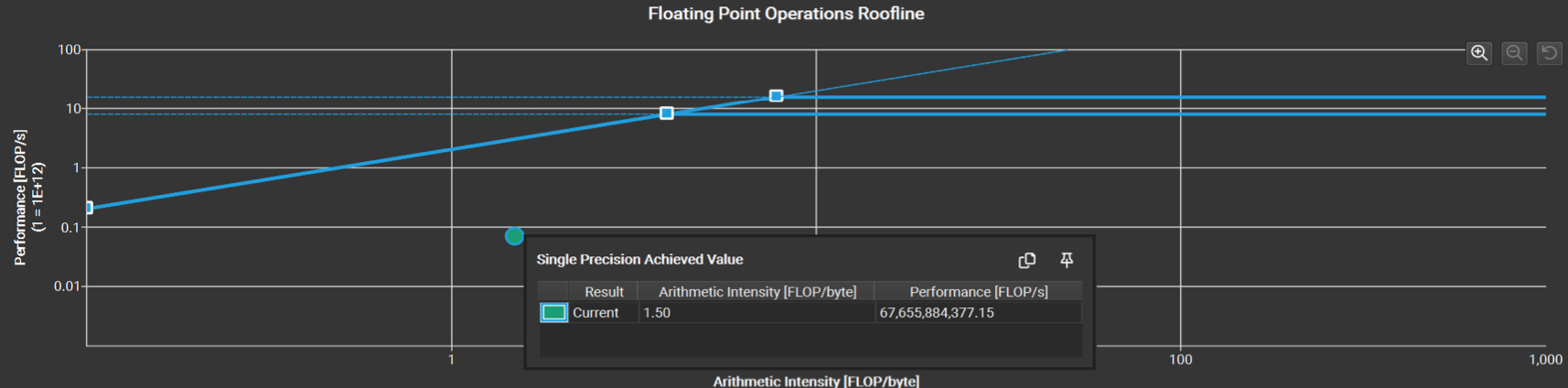Screen dimensions: 1568x388
Task: Reset chart zoom with the undo arrow icon
Action: pos(1549,53)
